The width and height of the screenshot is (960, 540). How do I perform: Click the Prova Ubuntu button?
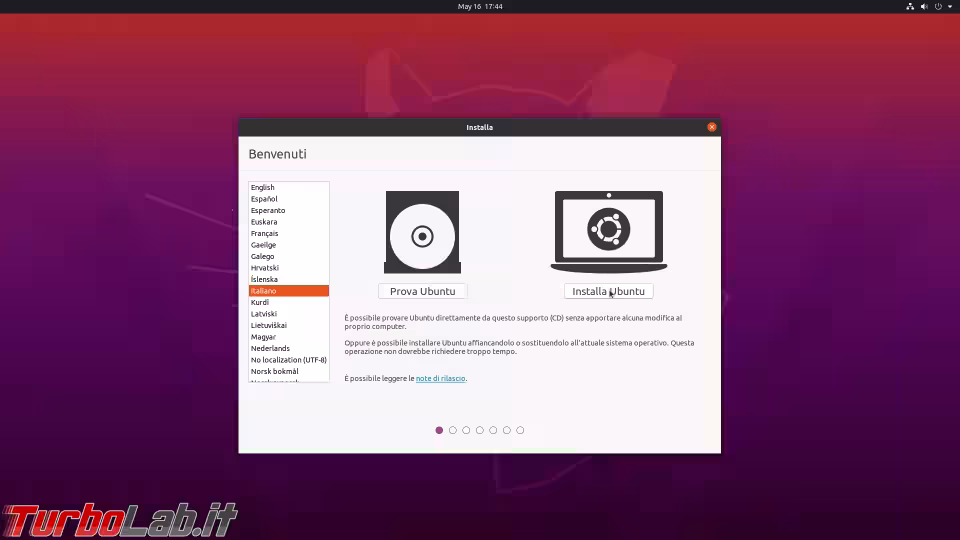[x=422, y=291]
